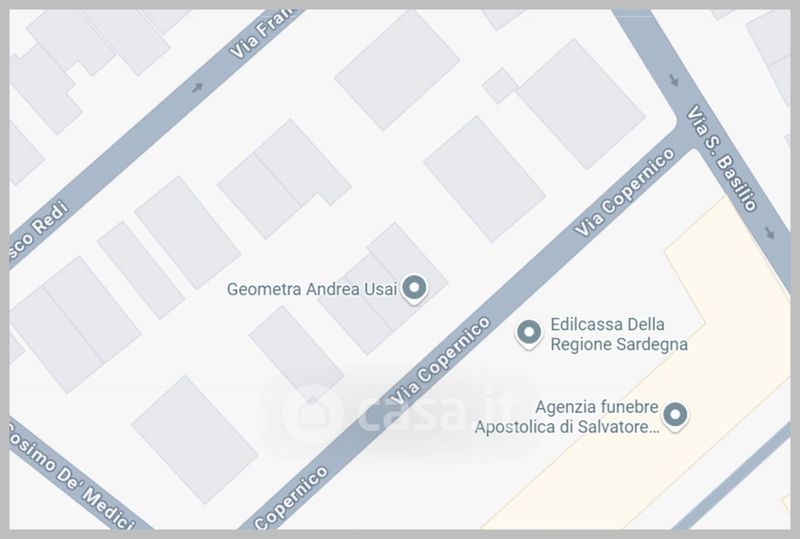This screenshot has height=539, width=800.
Task: Click the casa.it watermark text
Action: point(439,412)
